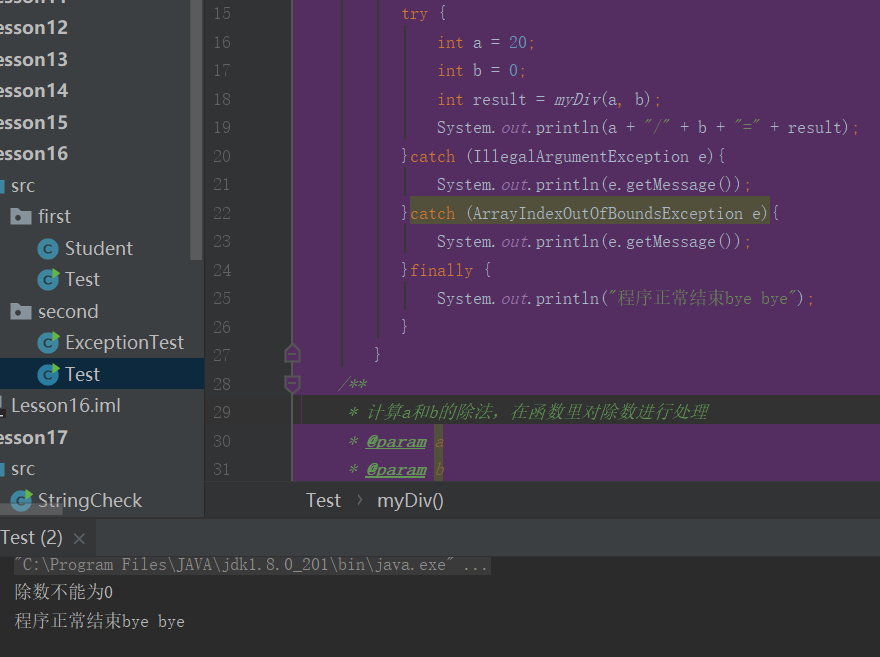This screenshot has height=657, width=880.
Task: Select the Test (2) run tab
Action: pos(32,538)
